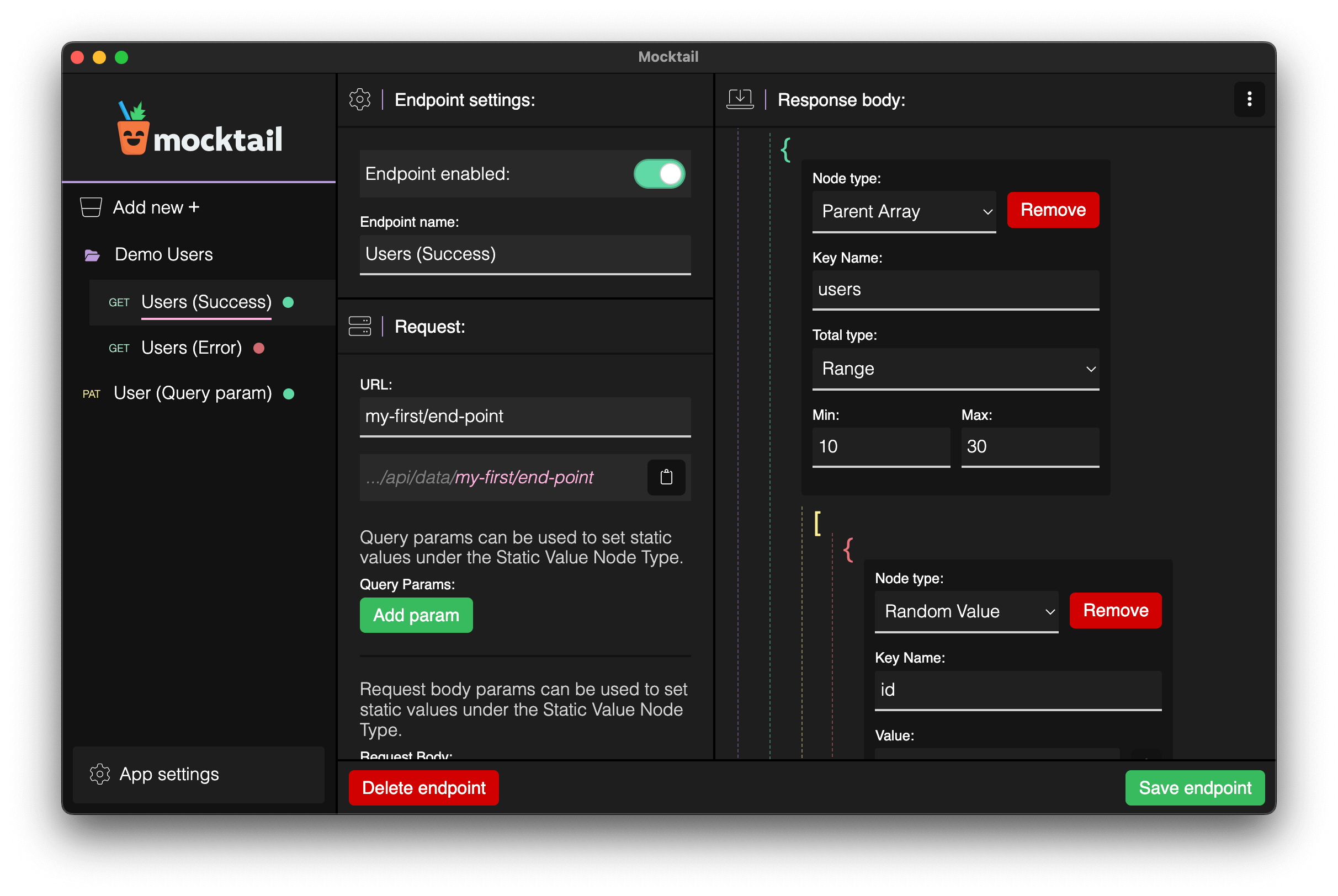Select the Users (Error) endpoint
This screenshot has width=1338, height=896.
tap(192, 348)
